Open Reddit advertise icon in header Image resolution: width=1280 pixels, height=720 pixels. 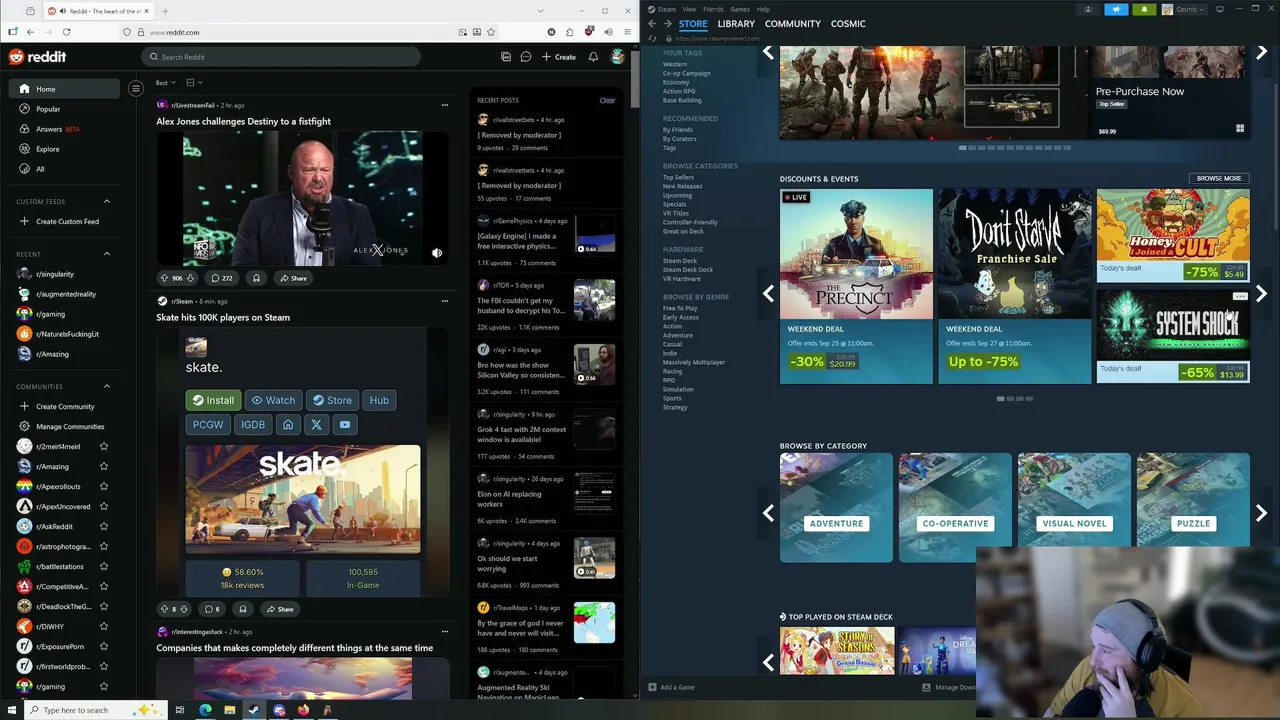[506, 57]
